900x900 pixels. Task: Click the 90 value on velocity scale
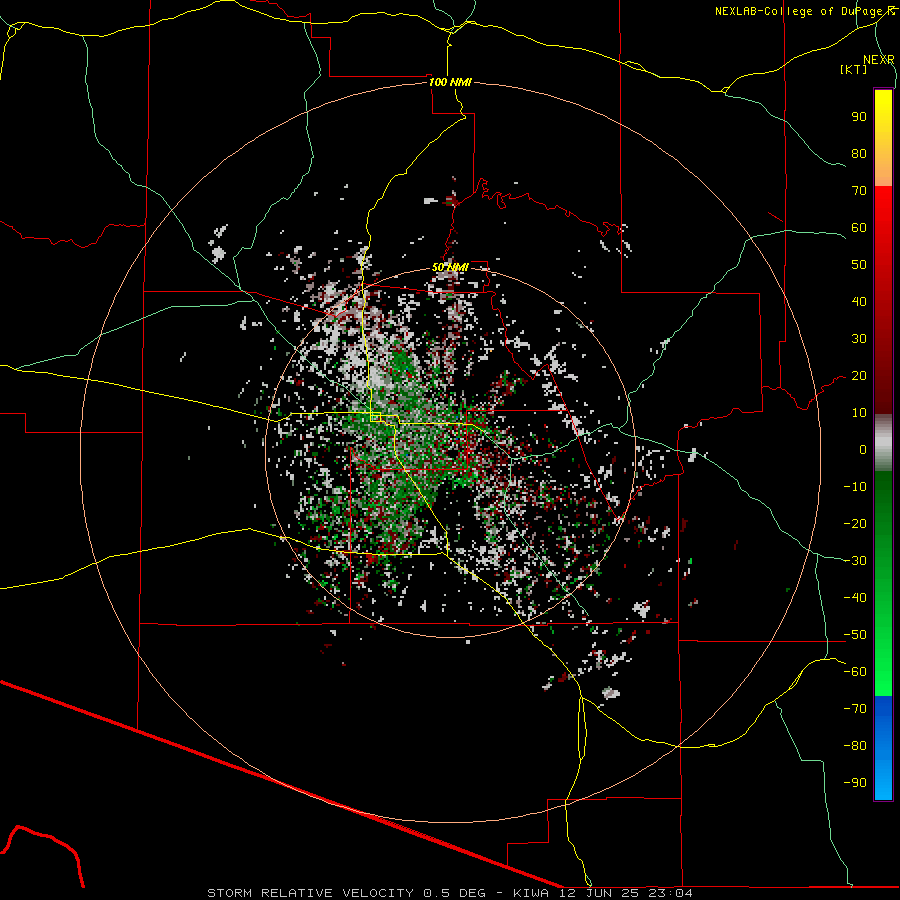click(x=859, y=117)
